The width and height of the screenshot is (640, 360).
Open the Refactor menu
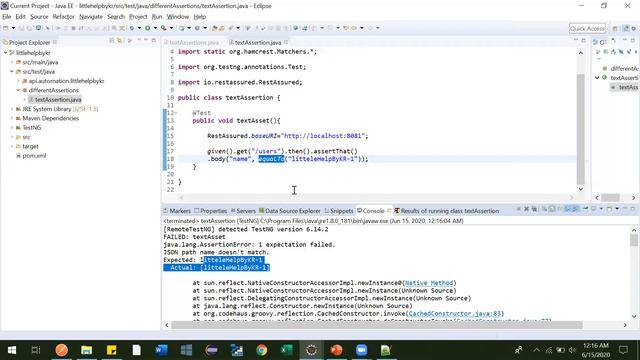point(64,17)
